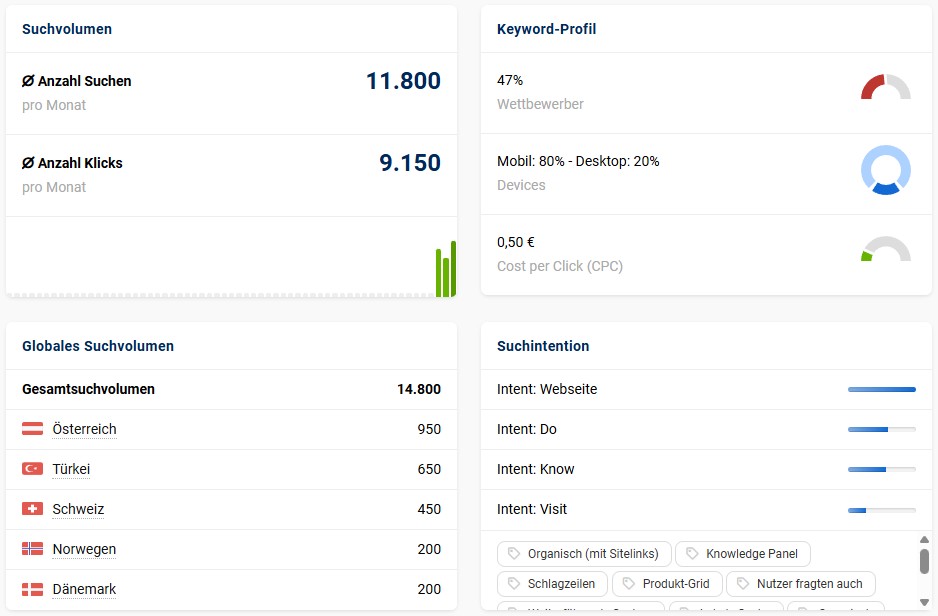
Task: Click the green search volume trend bars
Action: click(x=446, y=270)
